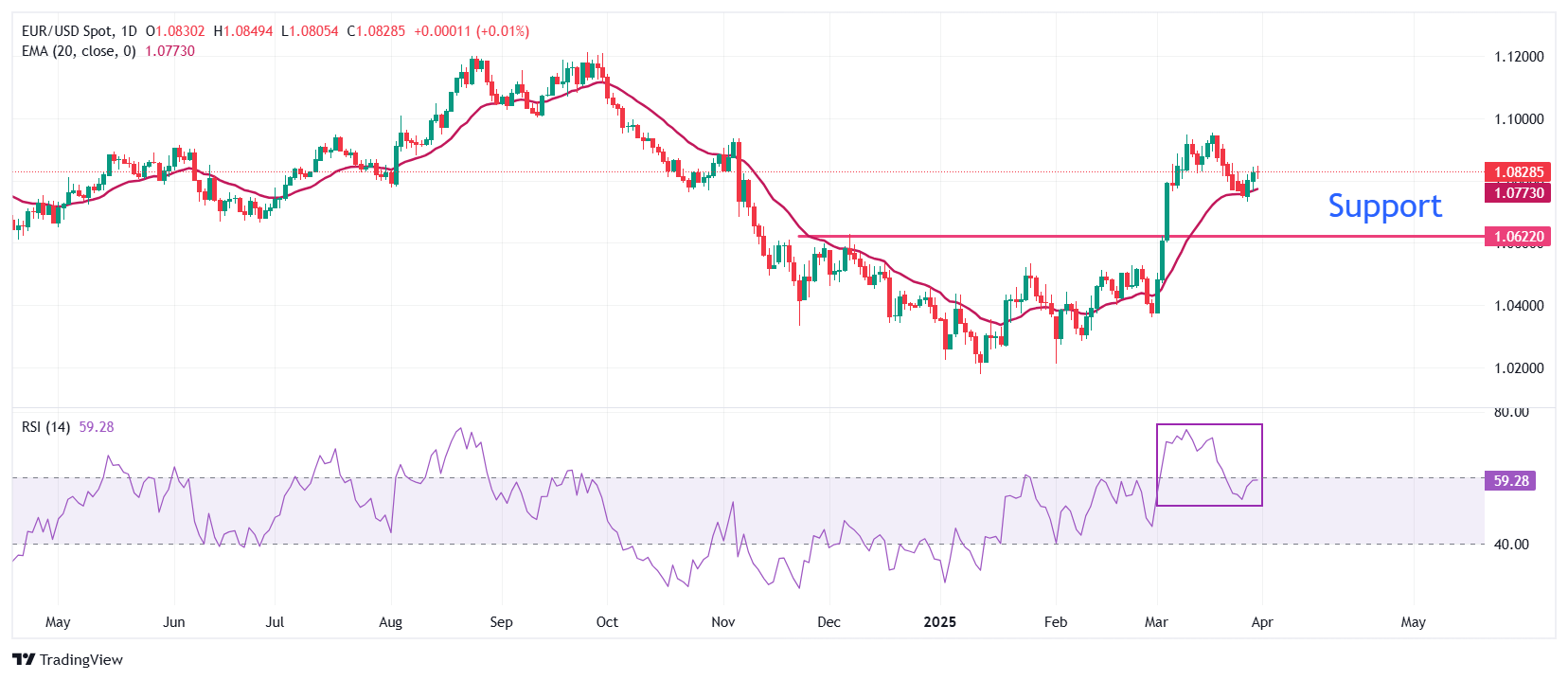Click the Oct label on time axis
This screenshot has width=1568, height=680.
coord(607,622)
